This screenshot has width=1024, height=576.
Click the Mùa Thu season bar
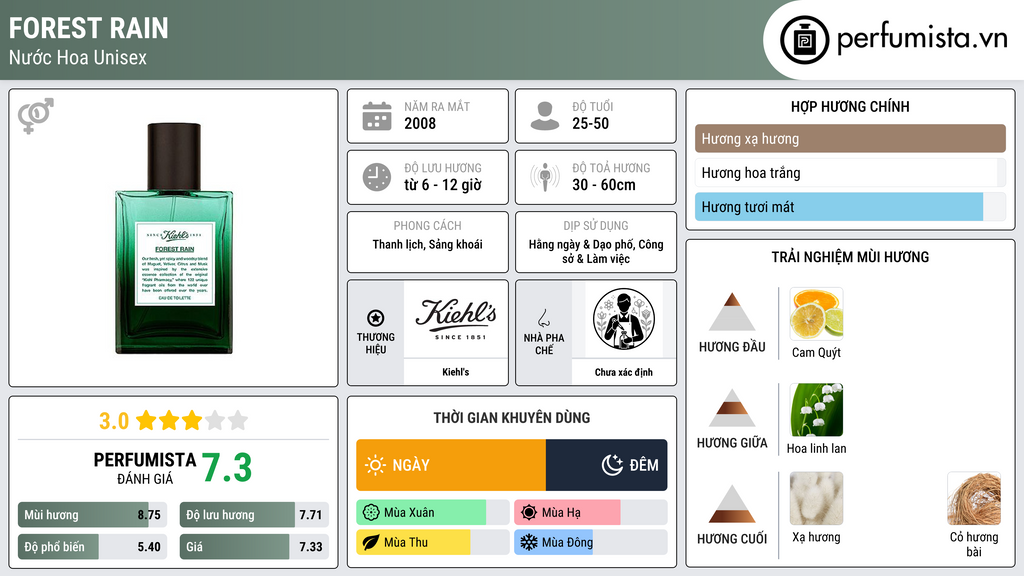coord(433,542)
